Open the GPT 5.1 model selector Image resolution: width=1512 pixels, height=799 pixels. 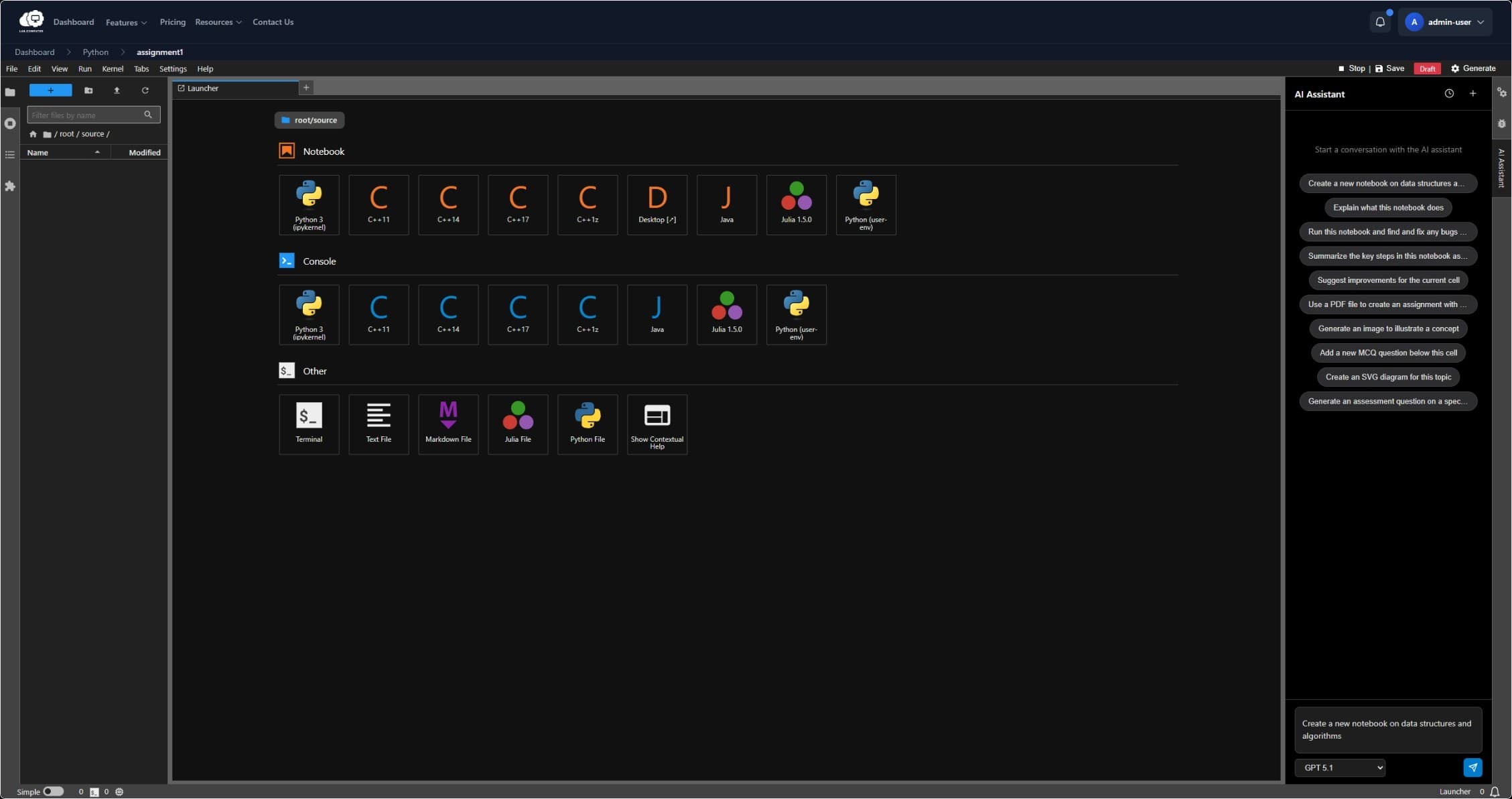[1340, 767]
